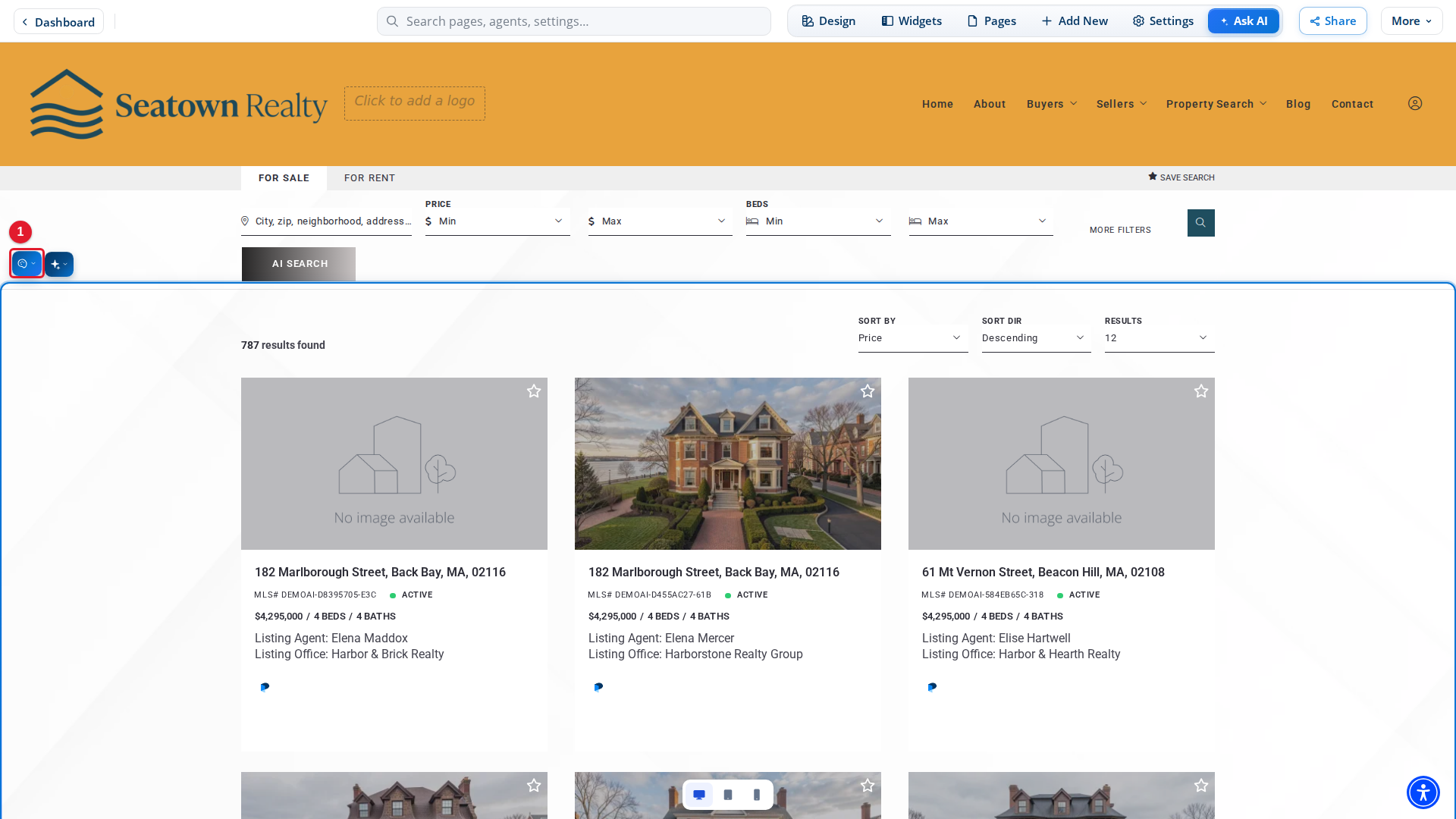The image size is (1456, 819).
Task: Open the Price Min dropdown
Action: tap(497, 221)
